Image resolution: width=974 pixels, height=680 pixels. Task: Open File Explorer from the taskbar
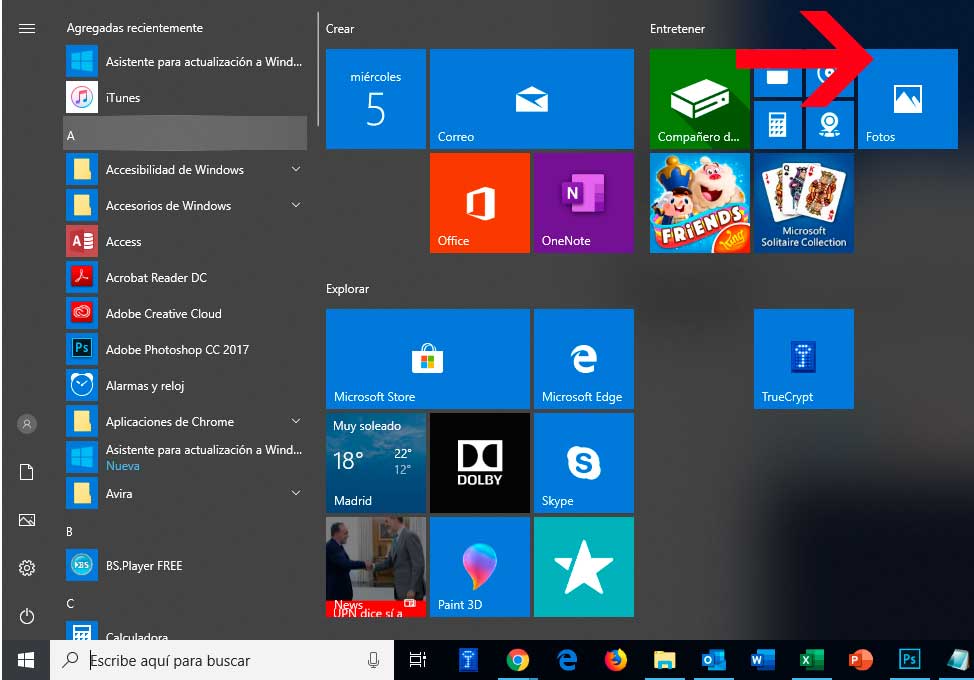click(664, 660)
